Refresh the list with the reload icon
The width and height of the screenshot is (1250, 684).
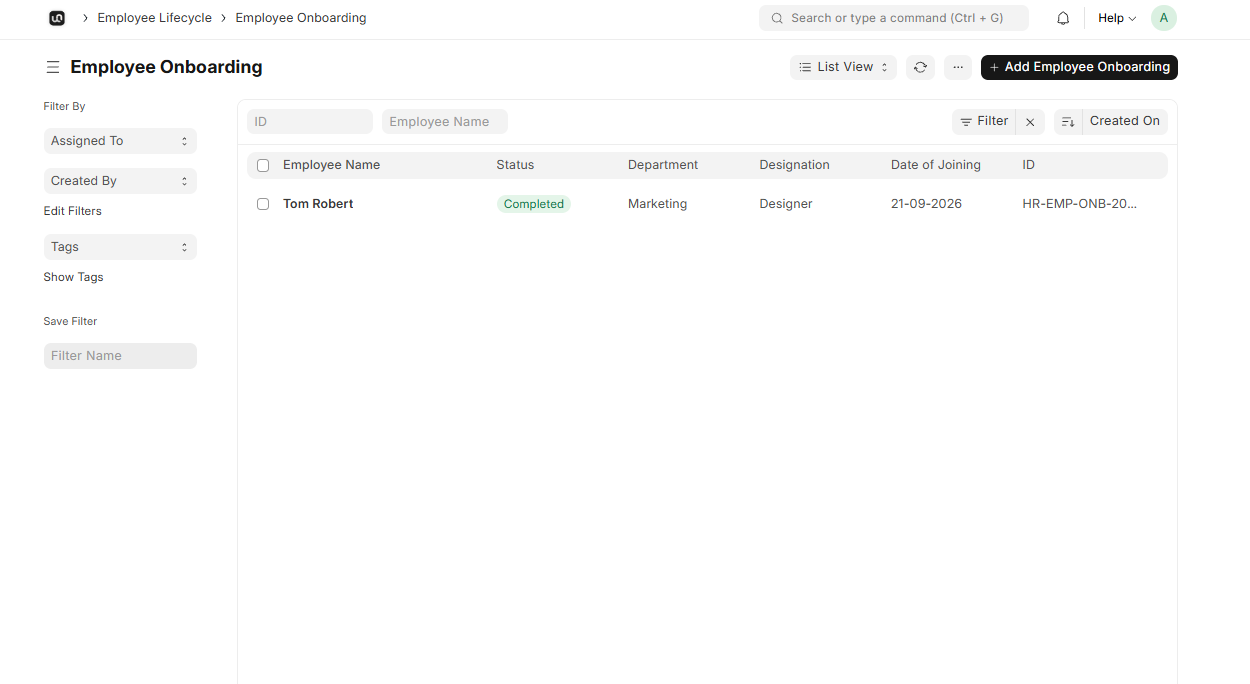[x=920, y=67]
